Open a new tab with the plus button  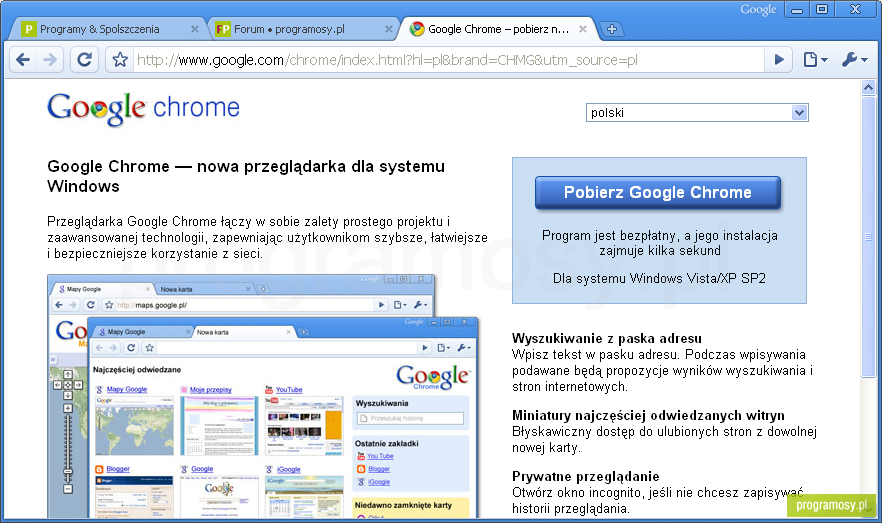pos(612,29)
